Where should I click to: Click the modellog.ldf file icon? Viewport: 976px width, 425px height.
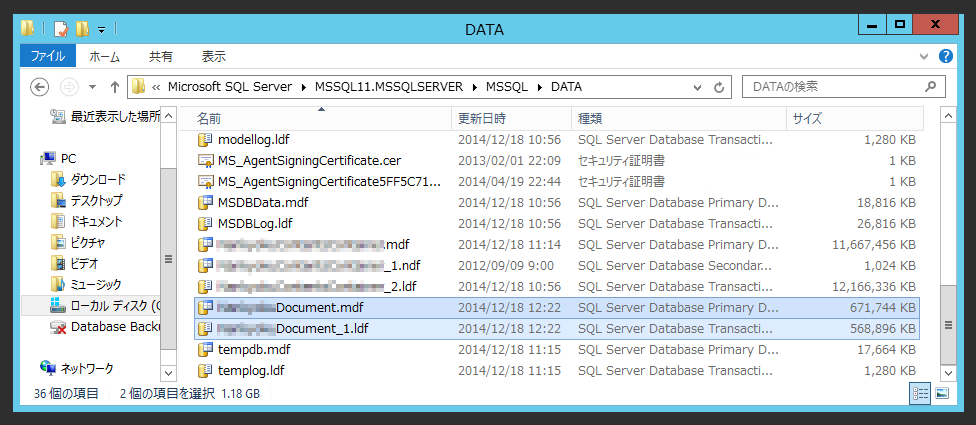click(205, 139)
